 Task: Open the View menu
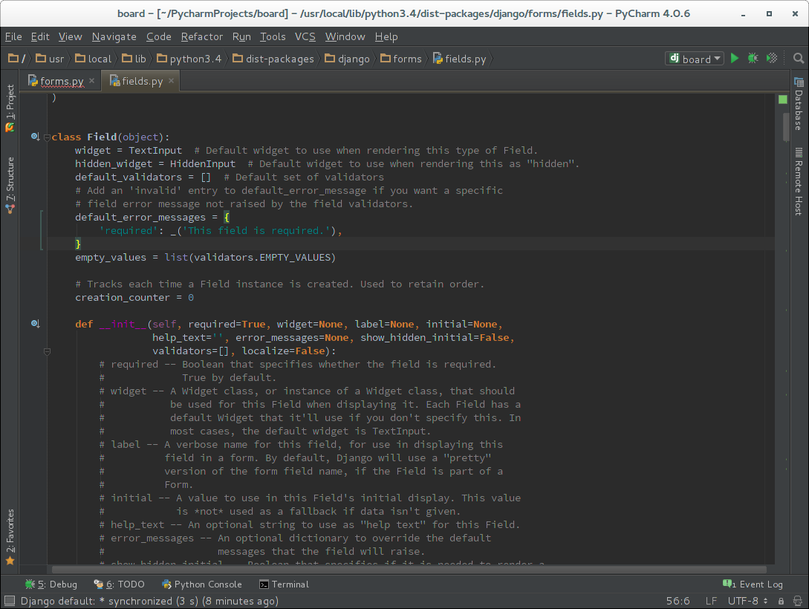coord(70,37)
